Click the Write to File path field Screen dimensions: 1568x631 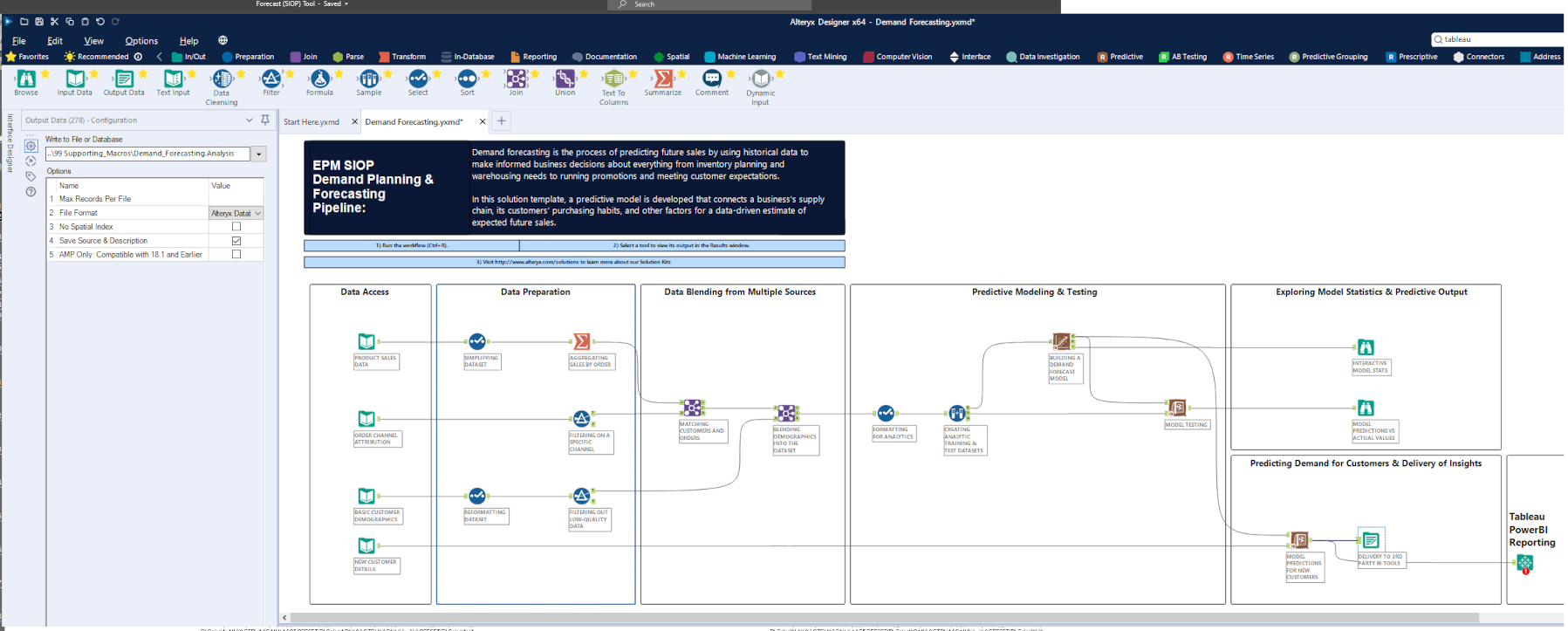pos(148,154)
